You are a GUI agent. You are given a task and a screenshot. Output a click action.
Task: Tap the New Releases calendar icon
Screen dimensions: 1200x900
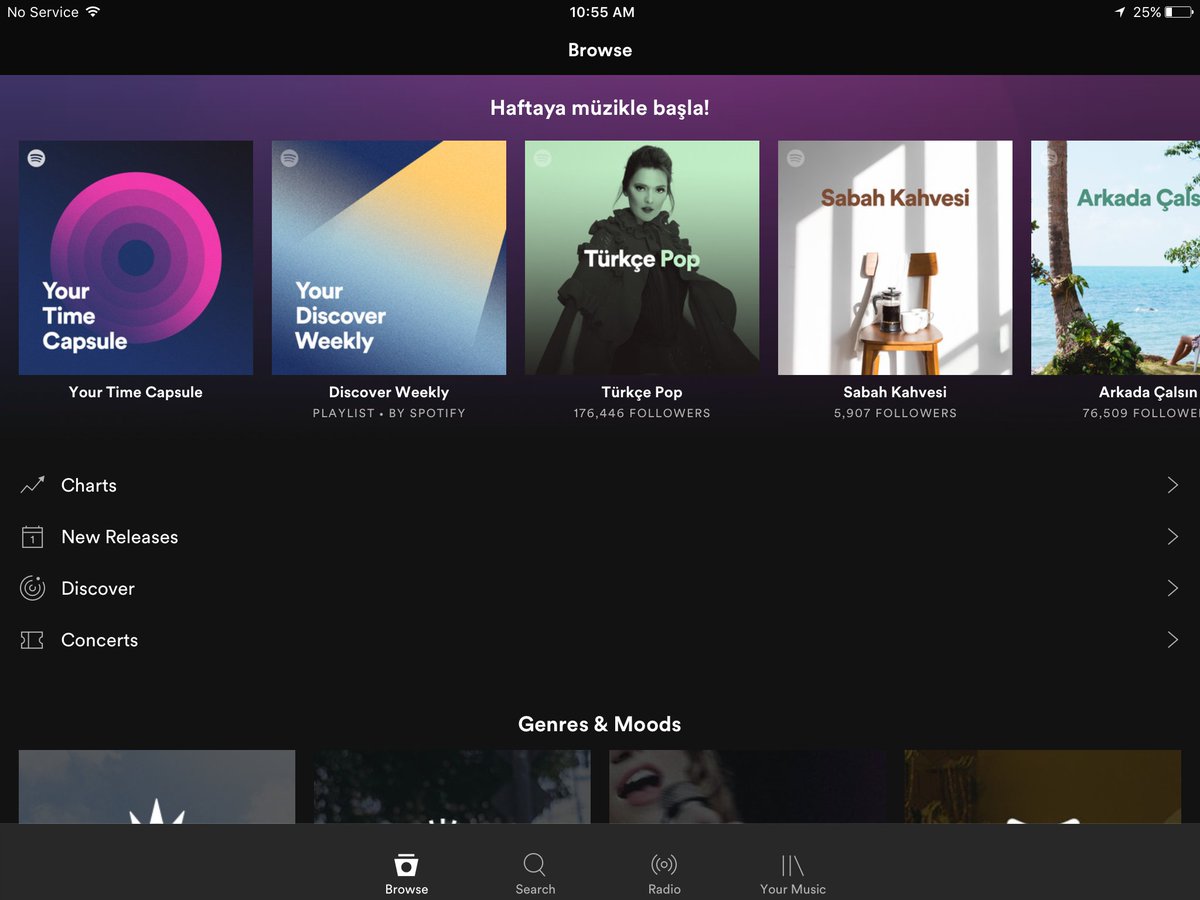[x=32, y=537]
